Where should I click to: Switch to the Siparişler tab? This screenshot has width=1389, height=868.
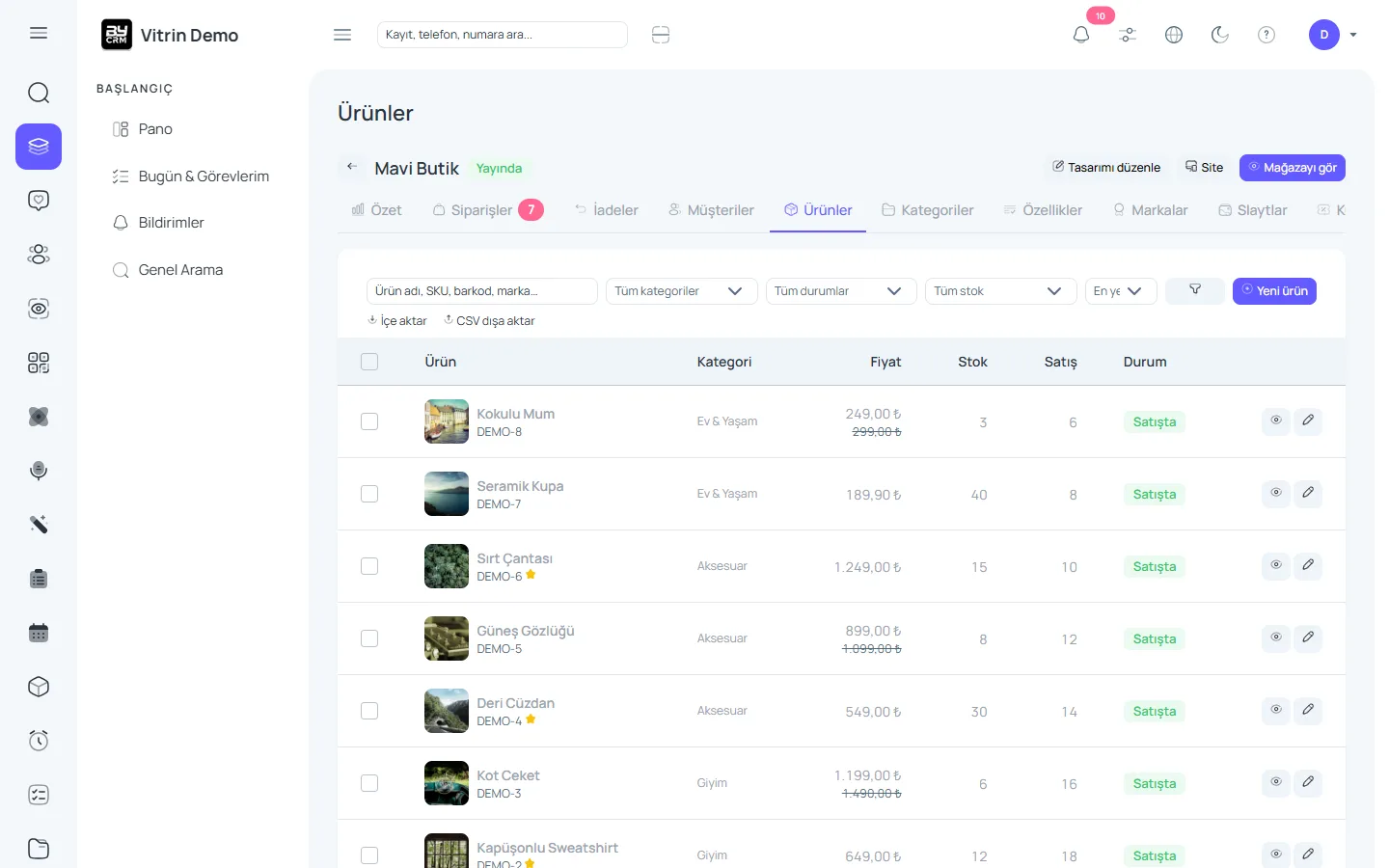[488, 210]
